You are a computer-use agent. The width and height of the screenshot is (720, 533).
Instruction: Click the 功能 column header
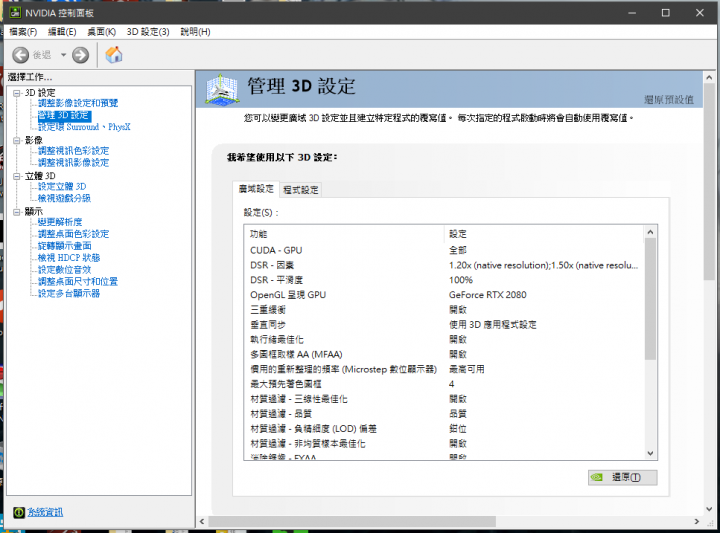tap(344, 234)
